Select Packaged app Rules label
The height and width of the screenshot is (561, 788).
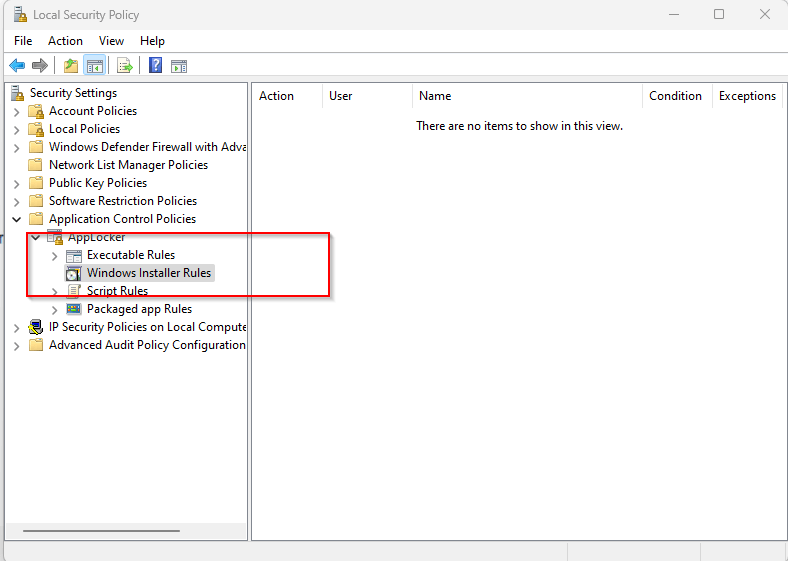[139, 309]
